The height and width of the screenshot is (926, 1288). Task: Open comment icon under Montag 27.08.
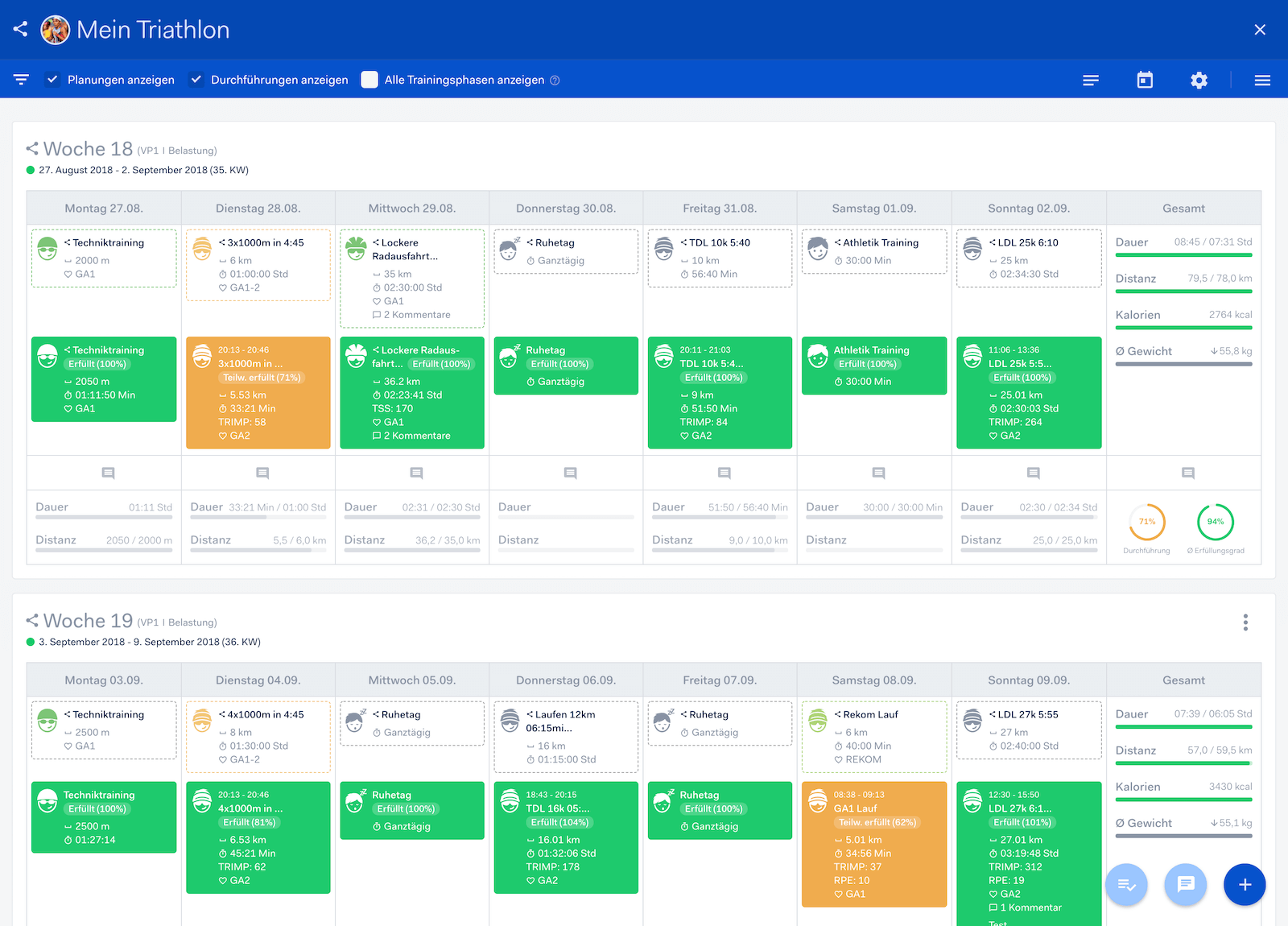108,473
